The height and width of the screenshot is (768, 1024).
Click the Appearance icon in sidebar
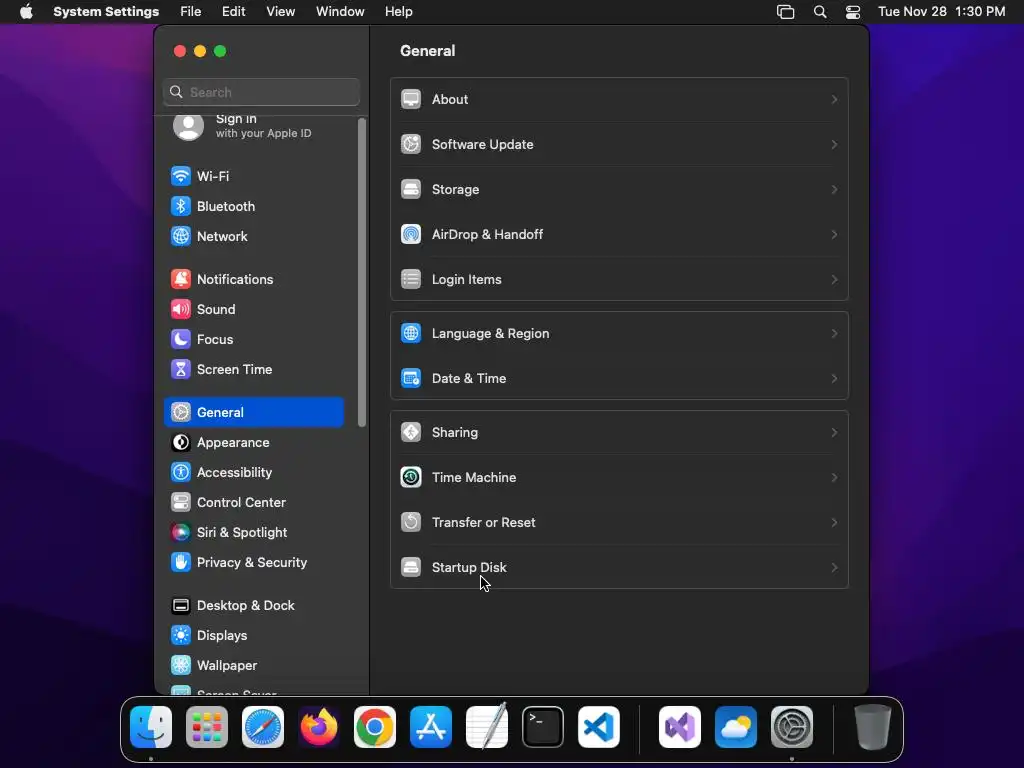click(x=181, y=443)
